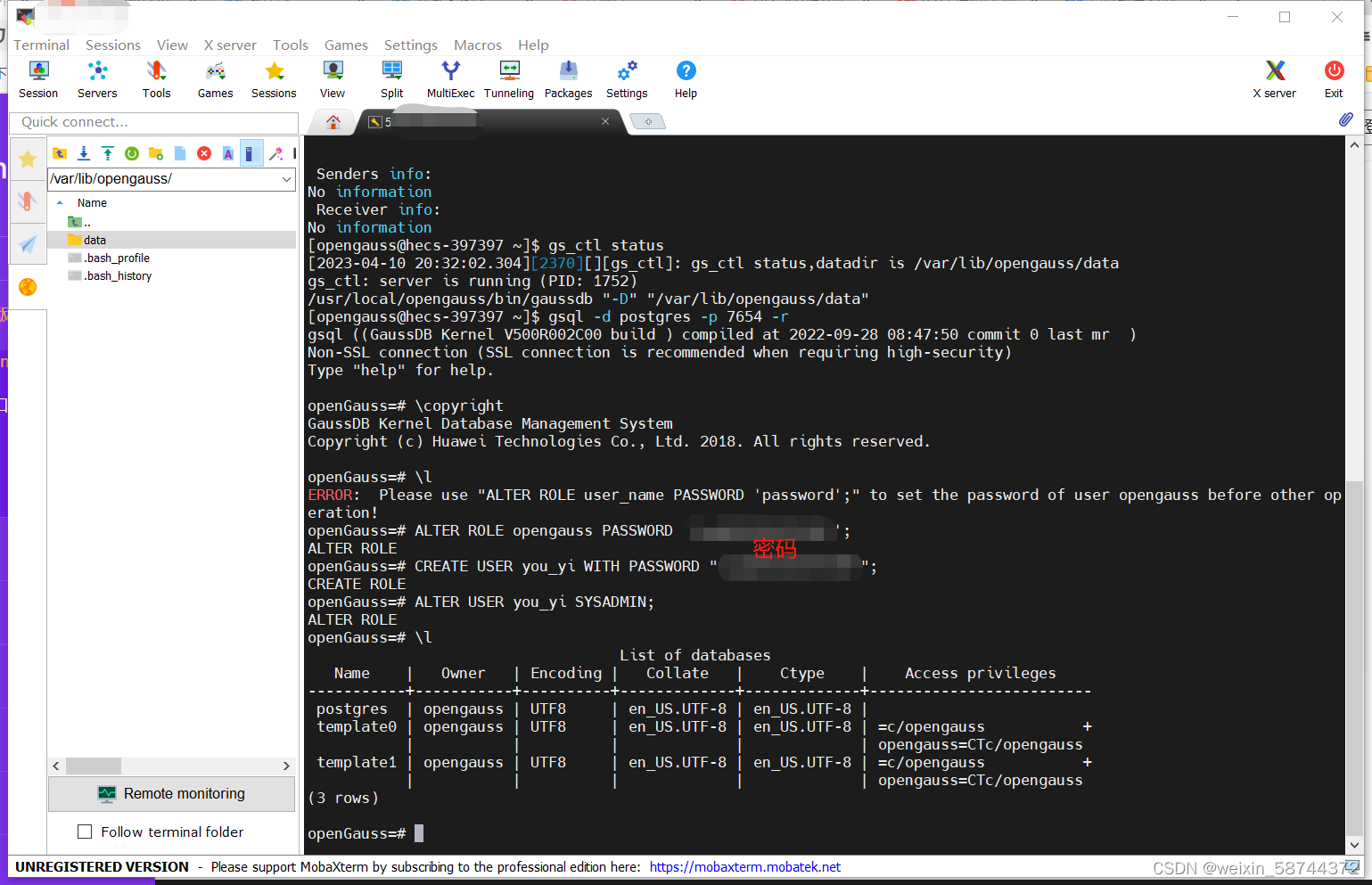Open the Servers tool
The height and width of the screenshot is (885, 1372).
point(97,79)
